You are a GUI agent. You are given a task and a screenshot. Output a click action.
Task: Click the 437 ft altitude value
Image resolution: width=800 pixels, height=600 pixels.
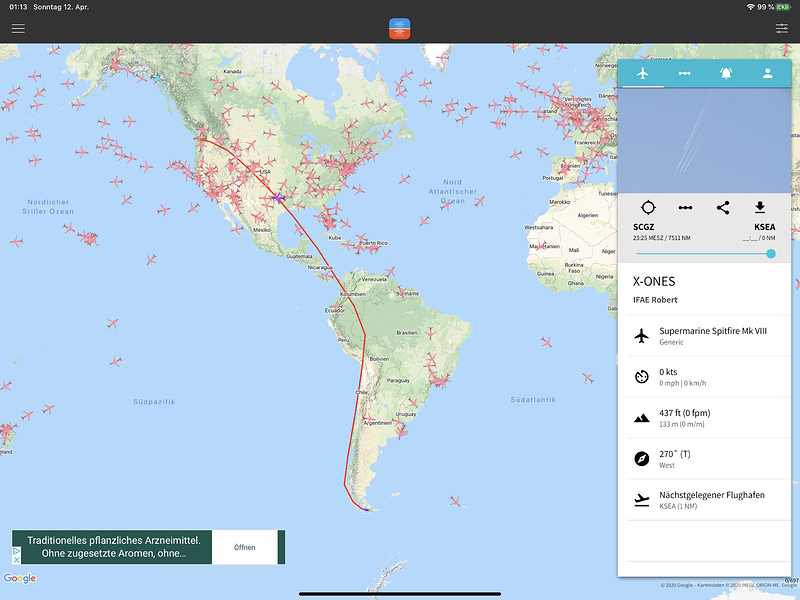(x=684, y=413)
